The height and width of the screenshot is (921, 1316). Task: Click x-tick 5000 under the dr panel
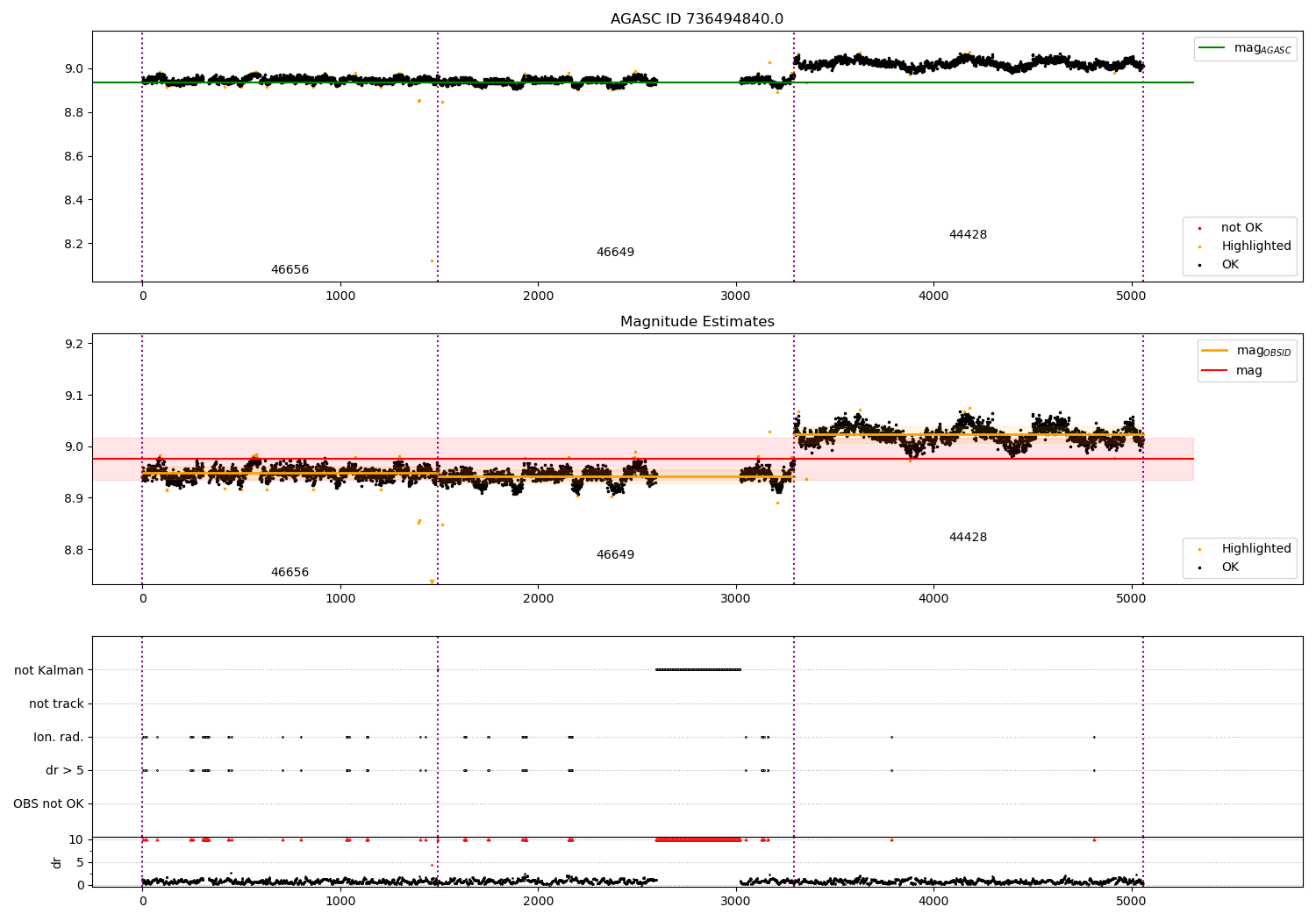pyautogui.click(x=1131, y=902)
